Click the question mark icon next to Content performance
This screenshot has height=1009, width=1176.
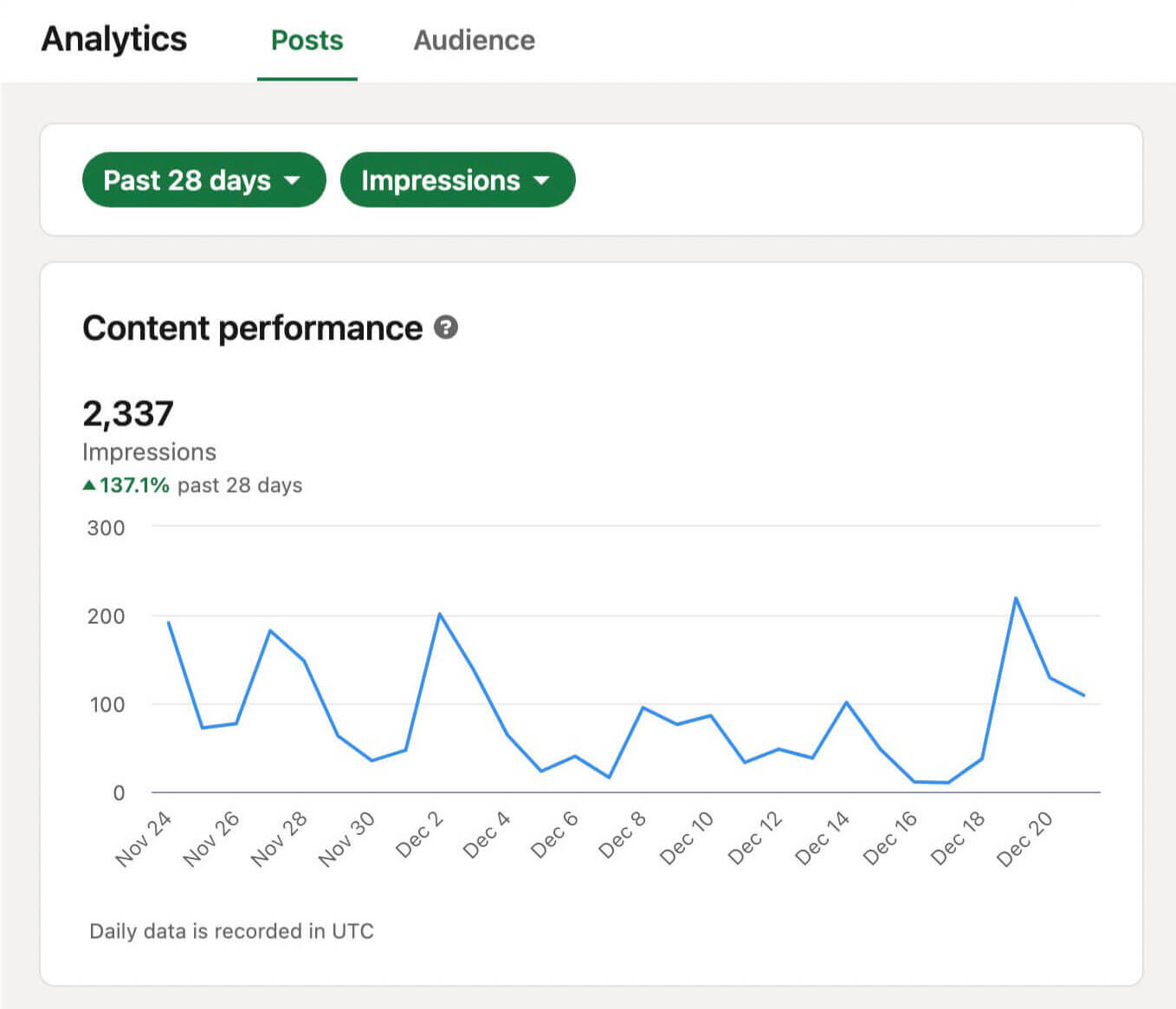[444, 328]
